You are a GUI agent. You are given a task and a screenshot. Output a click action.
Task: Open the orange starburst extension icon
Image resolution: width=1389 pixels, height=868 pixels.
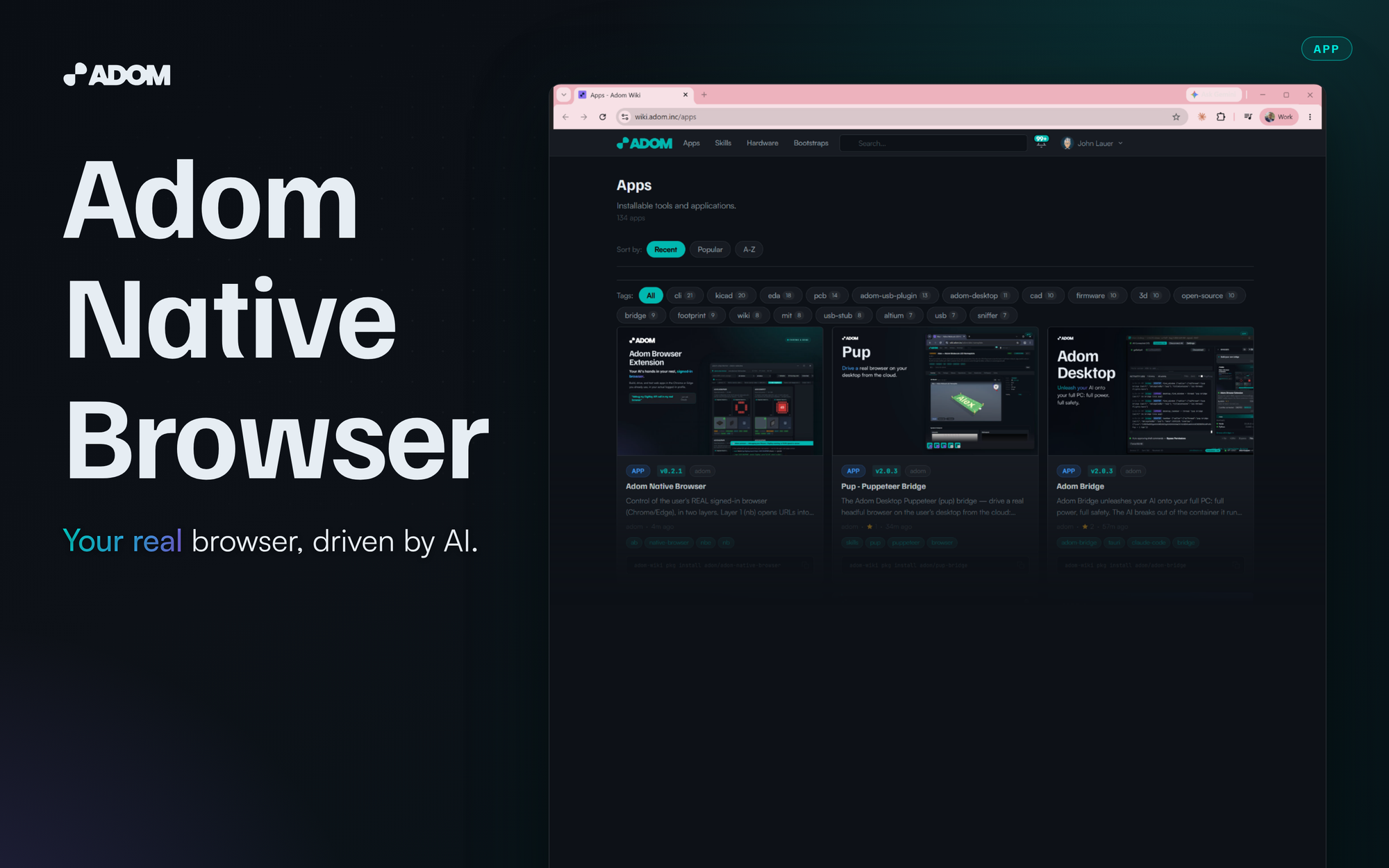[1201, 117]
